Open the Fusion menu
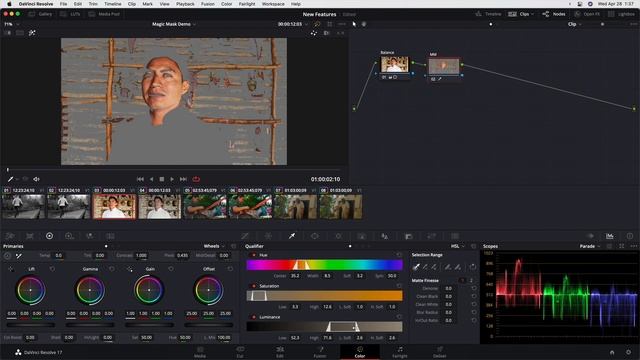The image size is (640, 360). [208, 4]
